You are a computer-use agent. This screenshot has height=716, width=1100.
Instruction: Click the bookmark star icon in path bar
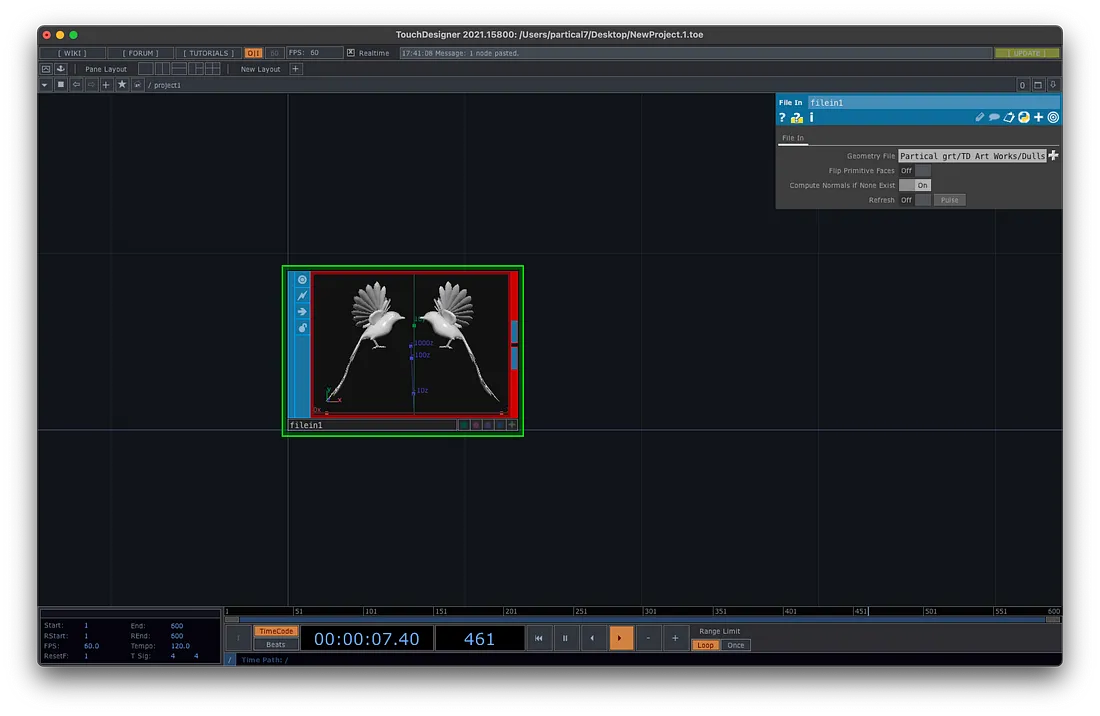click(x=122, y=85)
